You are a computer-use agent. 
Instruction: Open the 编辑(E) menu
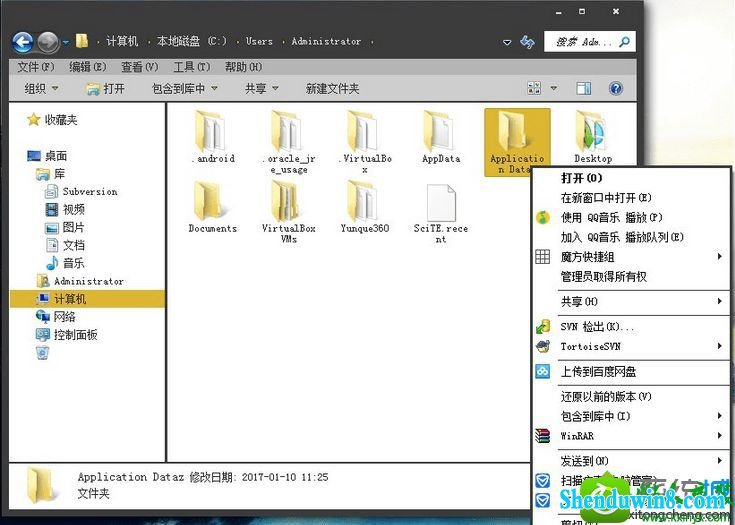click(x=88, y=67)
